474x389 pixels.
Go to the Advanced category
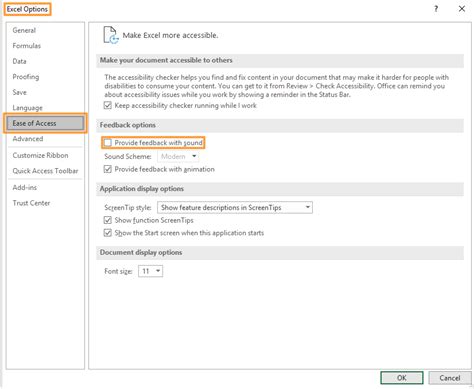tap(45, 139)
